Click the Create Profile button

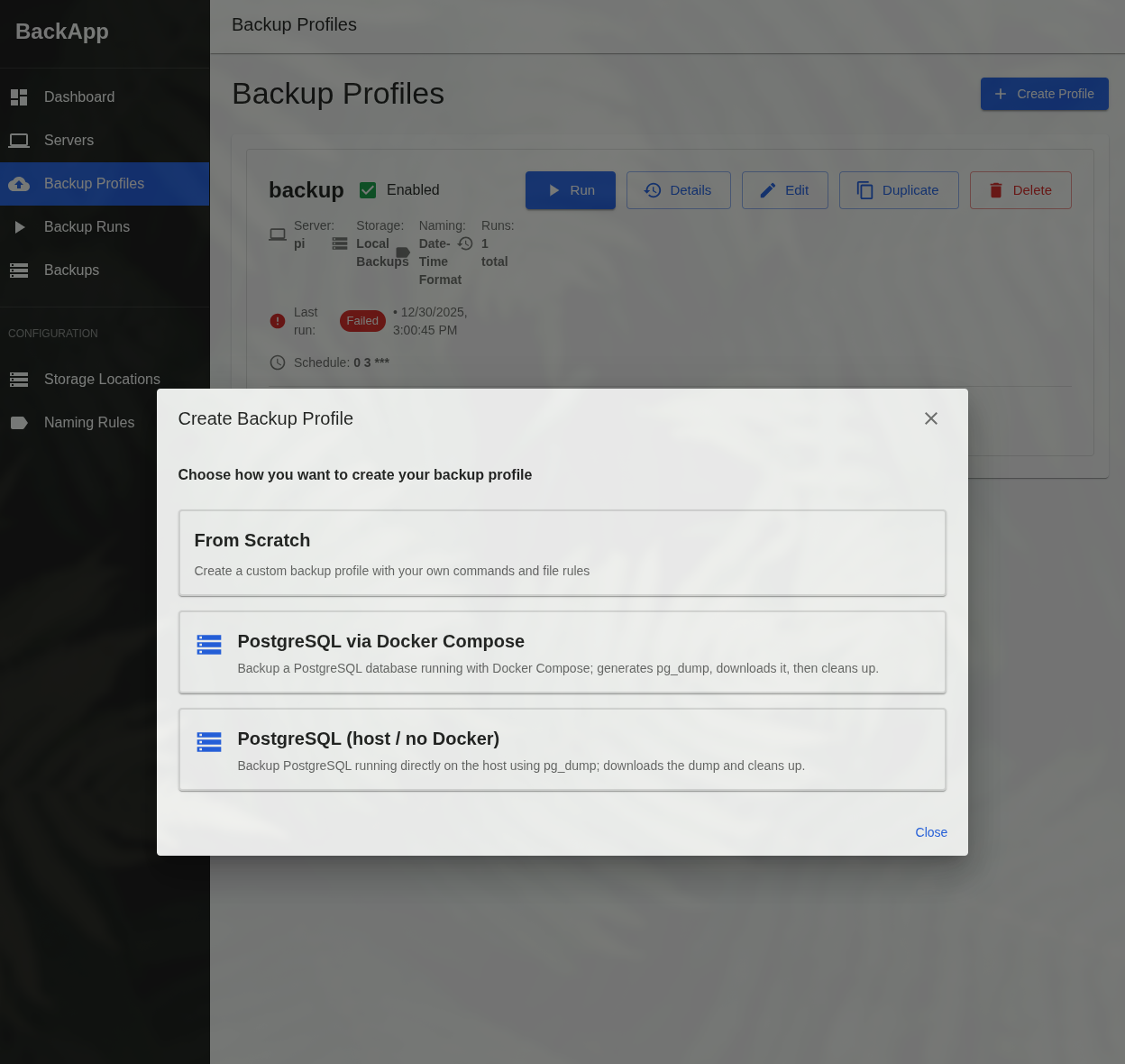pyautogui.click(x=1045, y=94)
